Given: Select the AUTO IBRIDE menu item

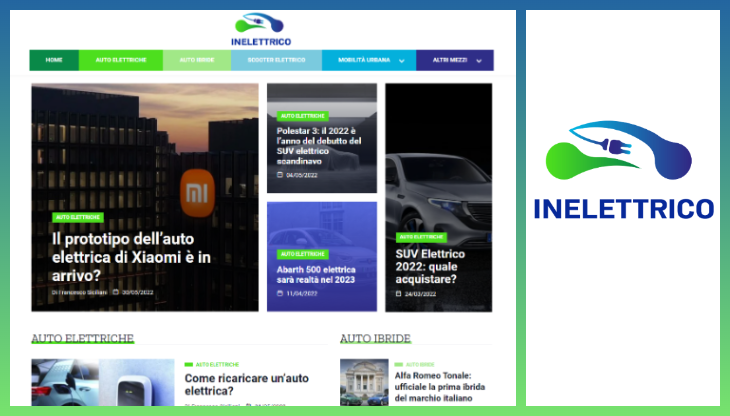Looking at the screenshot, I should point(197,60).
